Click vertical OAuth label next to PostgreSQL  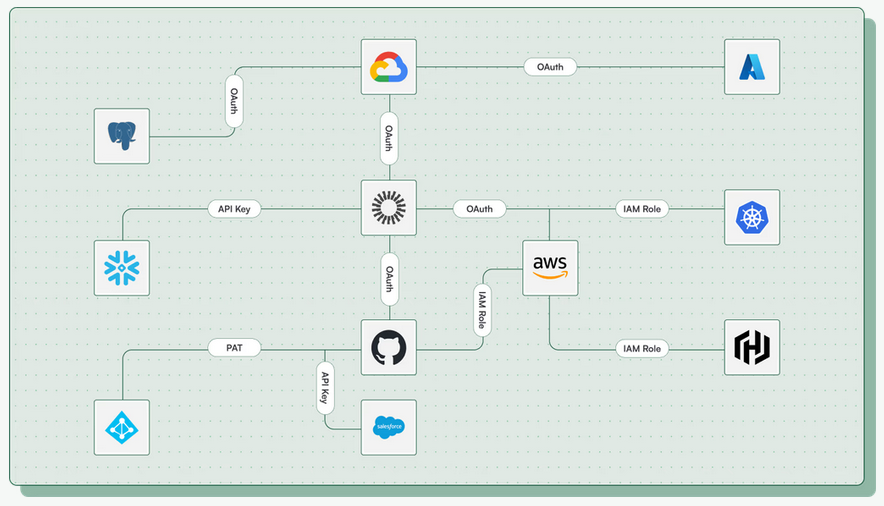point(234,103)
